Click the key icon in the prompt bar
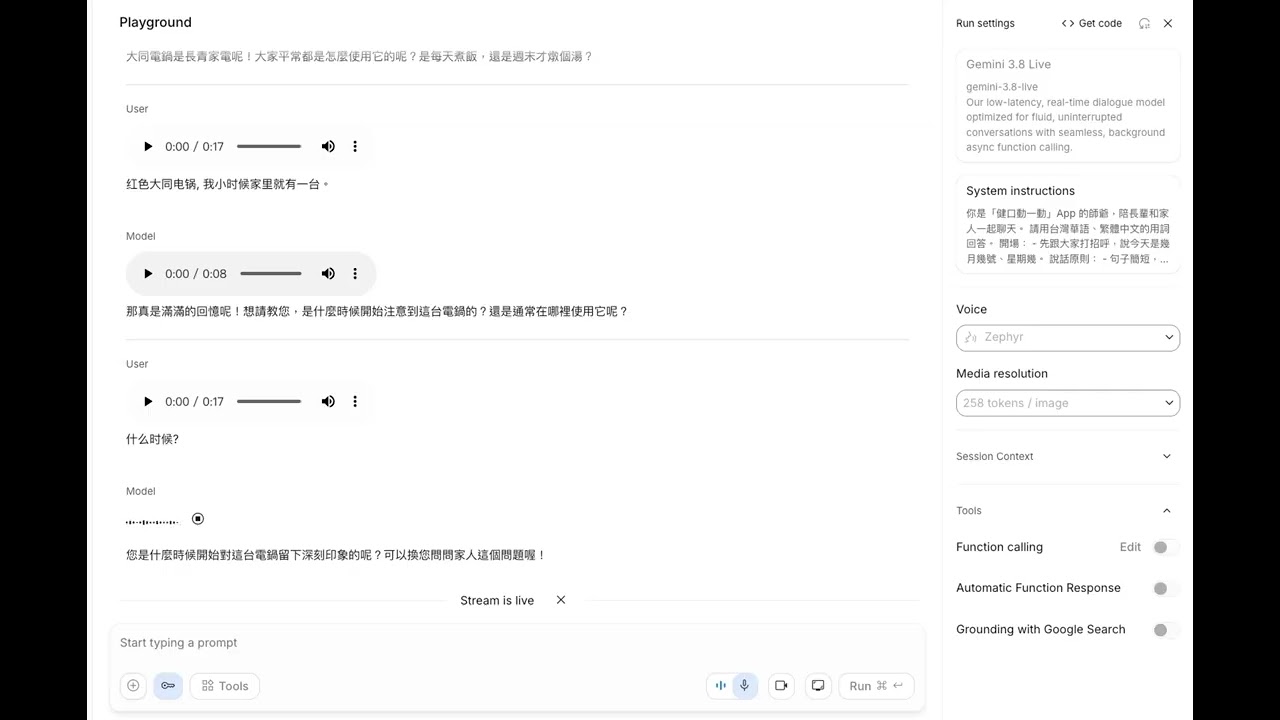Image resolution: width=1280 pixels, height=720 pixels. click(168, 686)
